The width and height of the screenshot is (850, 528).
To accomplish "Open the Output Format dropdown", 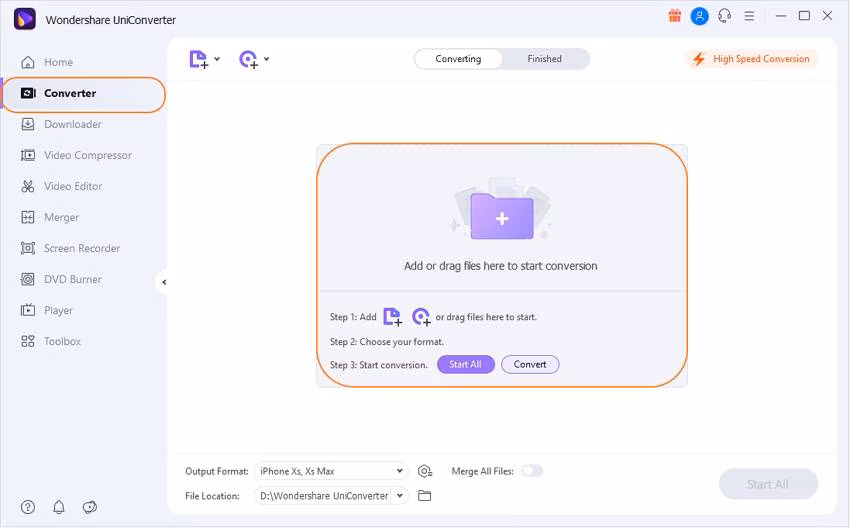I will point(331,471).
